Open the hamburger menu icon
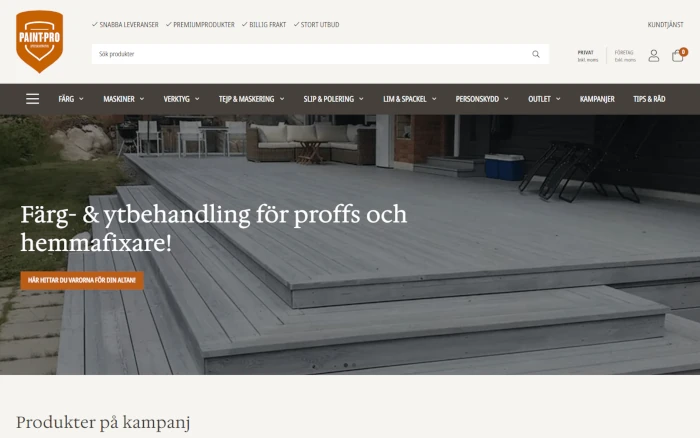Viewport: 700px width, 438px height. [x=32, y=99]
